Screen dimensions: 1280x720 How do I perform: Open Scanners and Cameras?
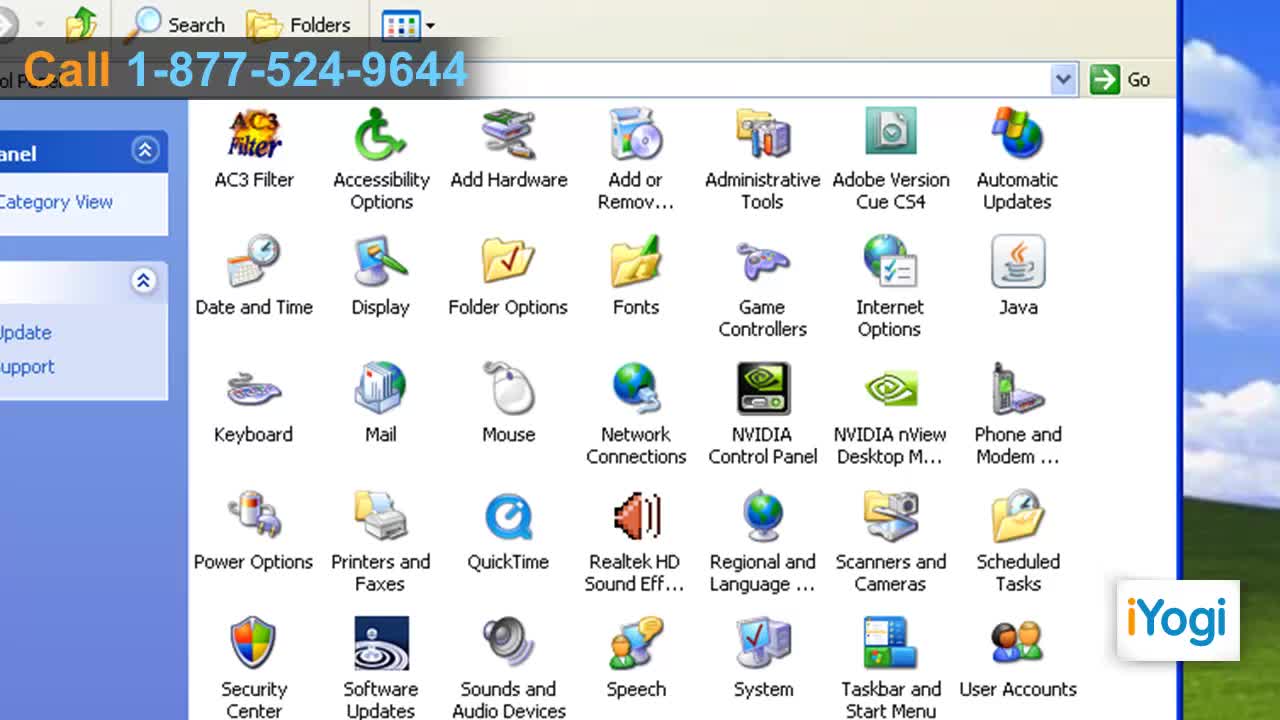pyautogui.click(x=890, y=541)
